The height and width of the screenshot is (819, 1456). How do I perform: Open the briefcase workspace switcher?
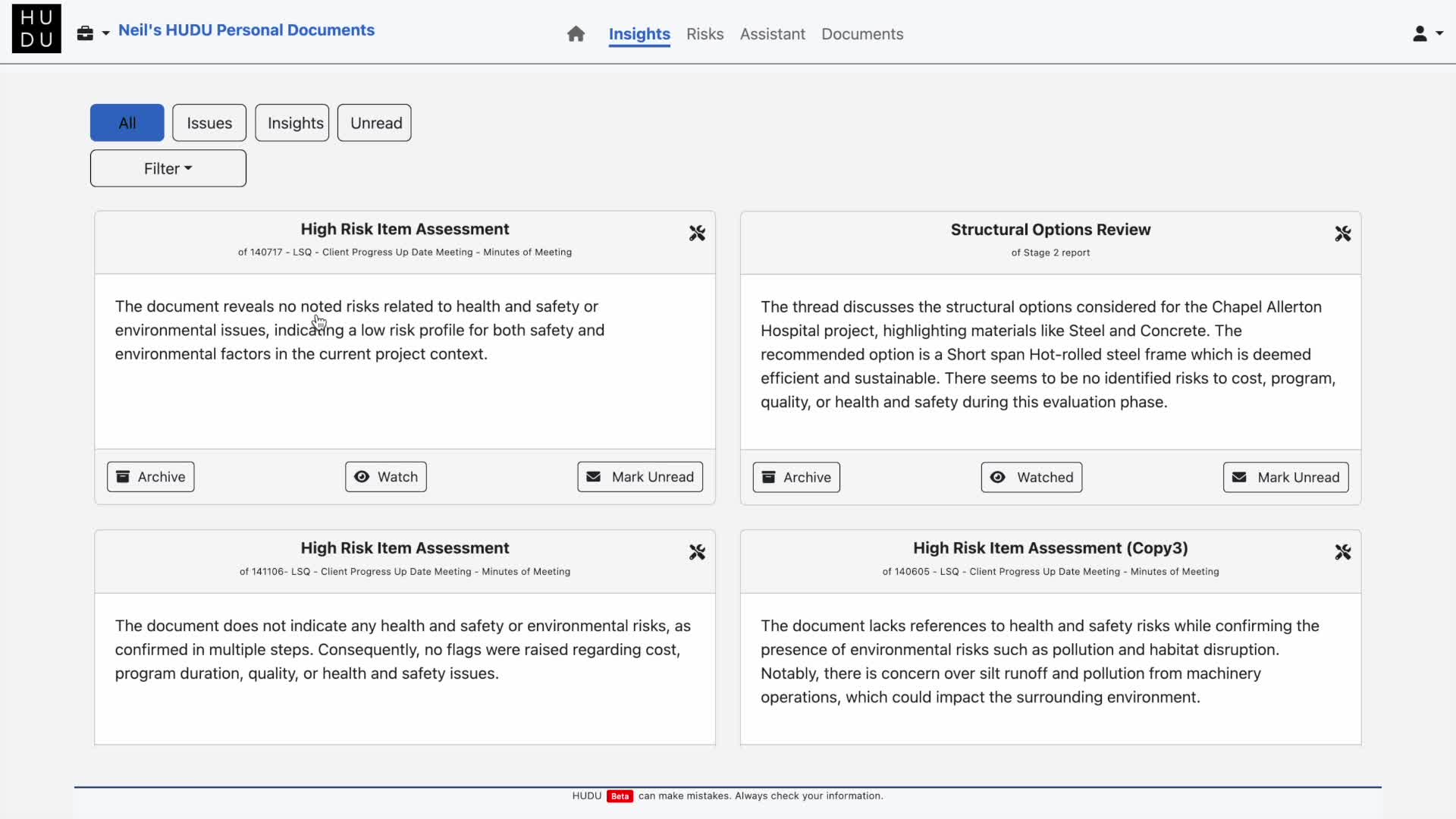[93, 33]
